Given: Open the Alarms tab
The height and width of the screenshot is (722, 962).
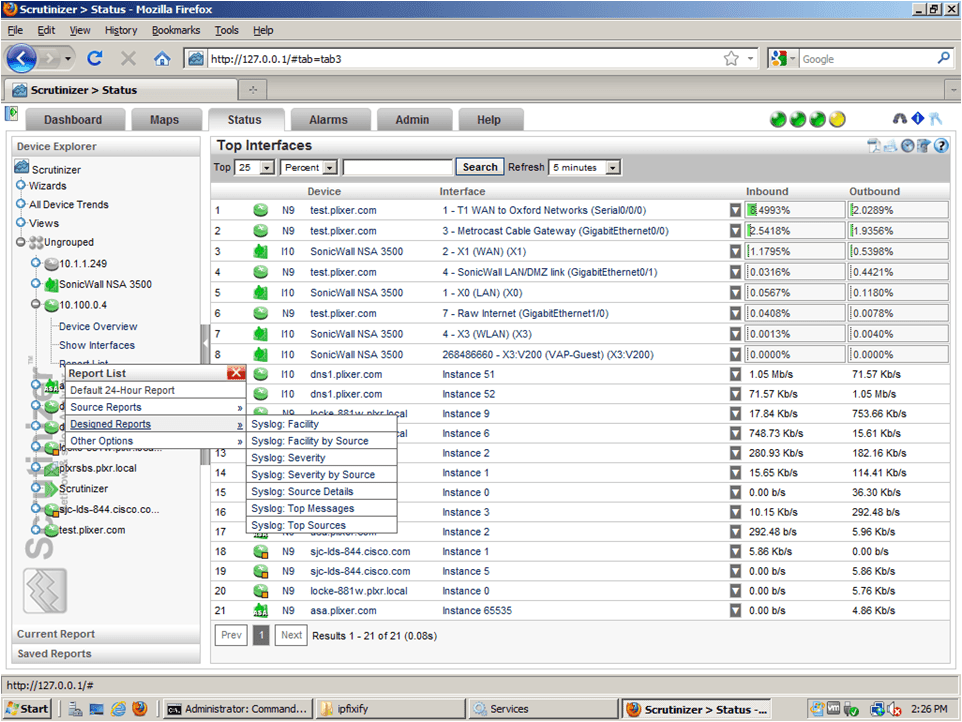Looking at the screenshot, I should 328,120.
